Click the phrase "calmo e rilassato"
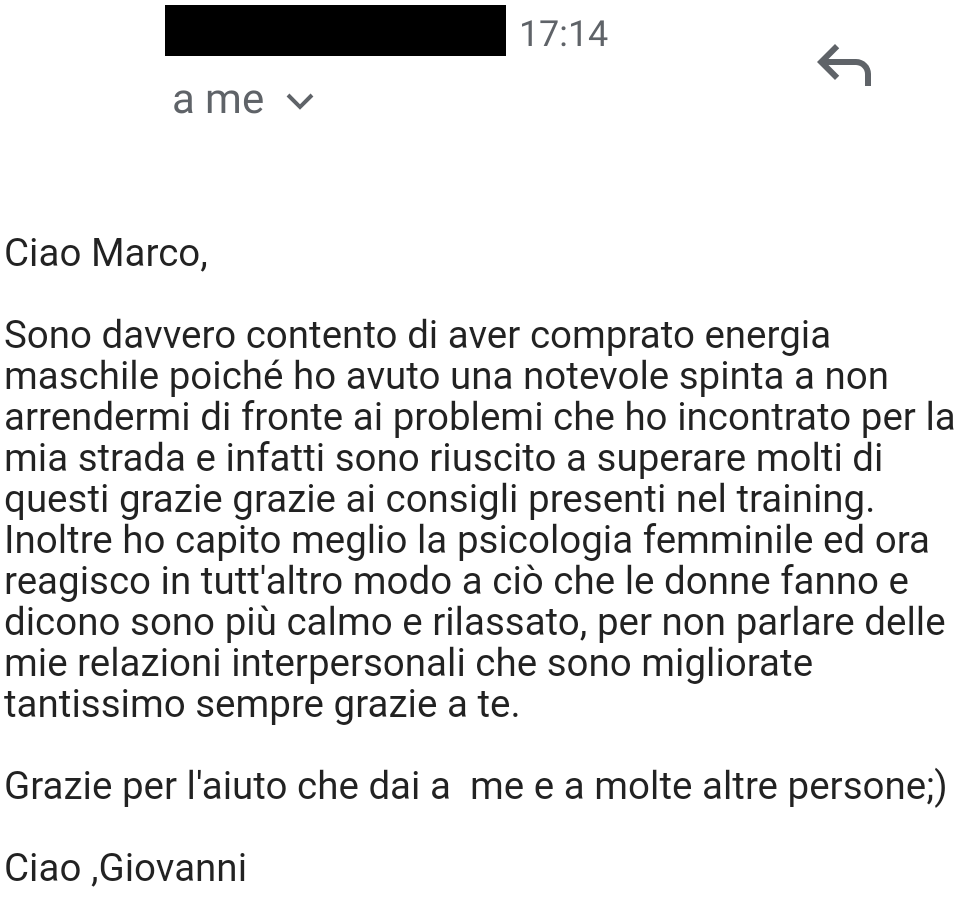 (x=433, y=622)
